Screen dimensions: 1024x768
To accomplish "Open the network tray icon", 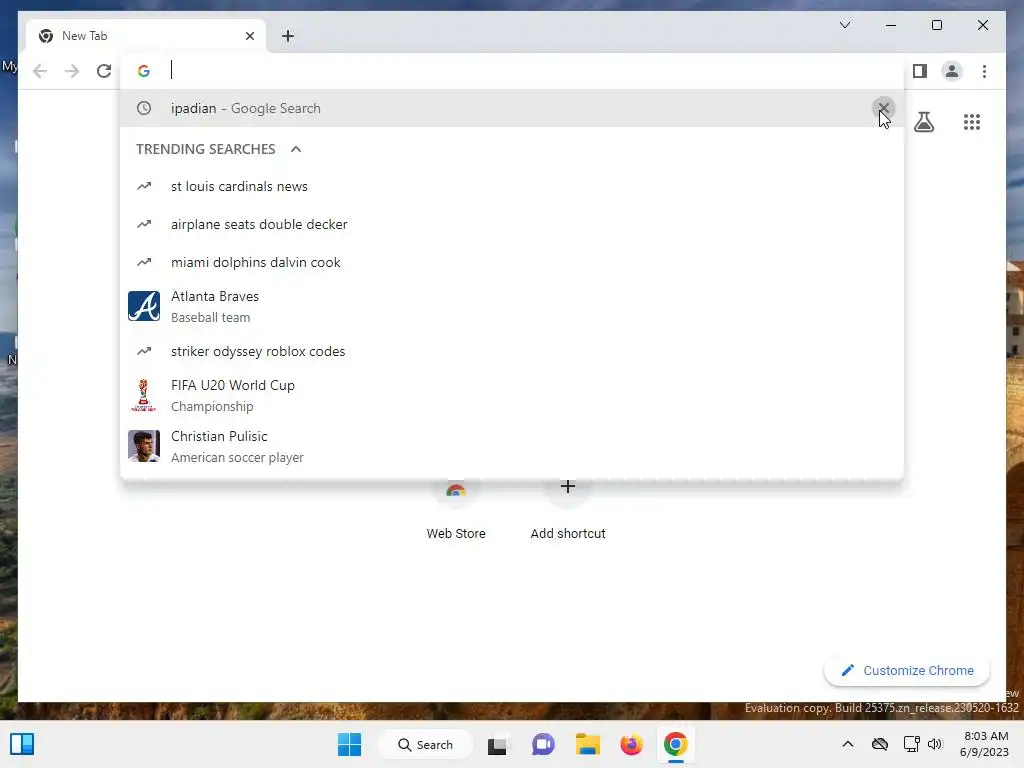I will pos(911,744).
